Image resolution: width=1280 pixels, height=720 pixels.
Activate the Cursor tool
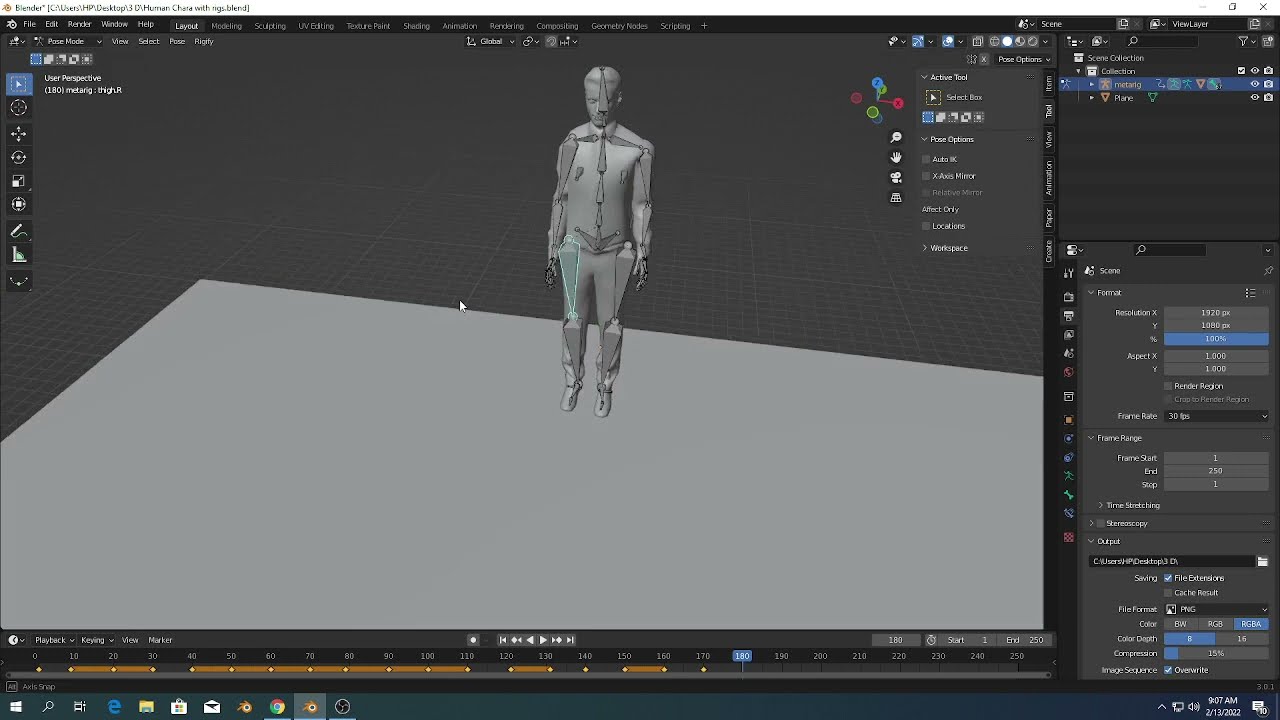coord(18,108)
